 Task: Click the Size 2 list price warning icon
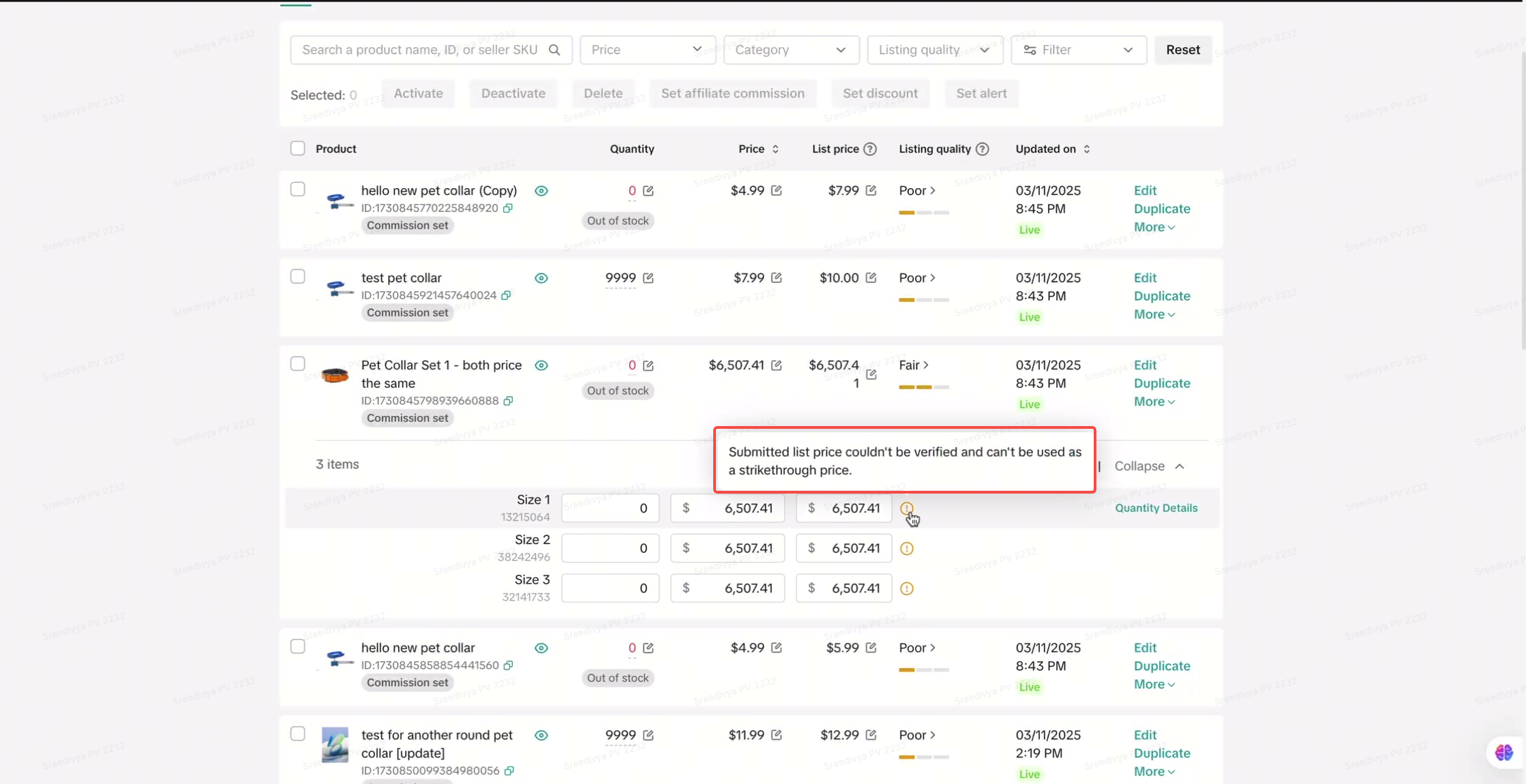(906, 549)
